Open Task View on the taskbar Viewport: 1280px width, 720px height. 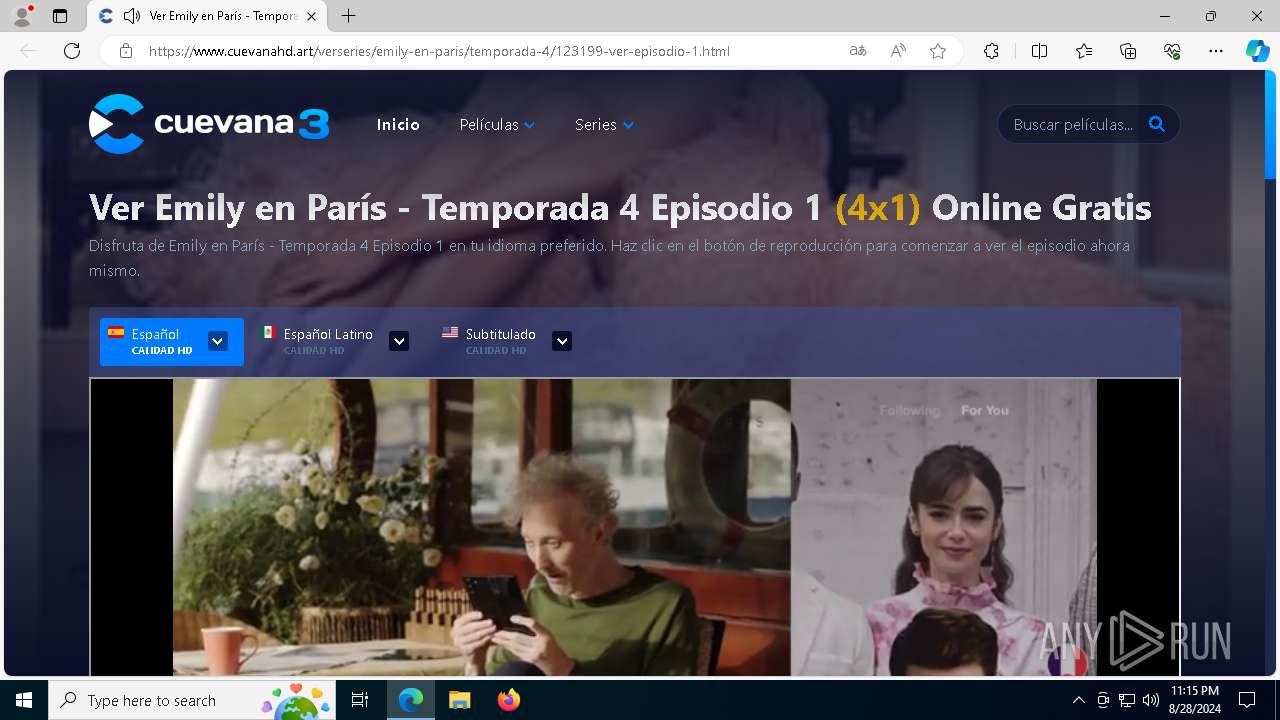361,700
